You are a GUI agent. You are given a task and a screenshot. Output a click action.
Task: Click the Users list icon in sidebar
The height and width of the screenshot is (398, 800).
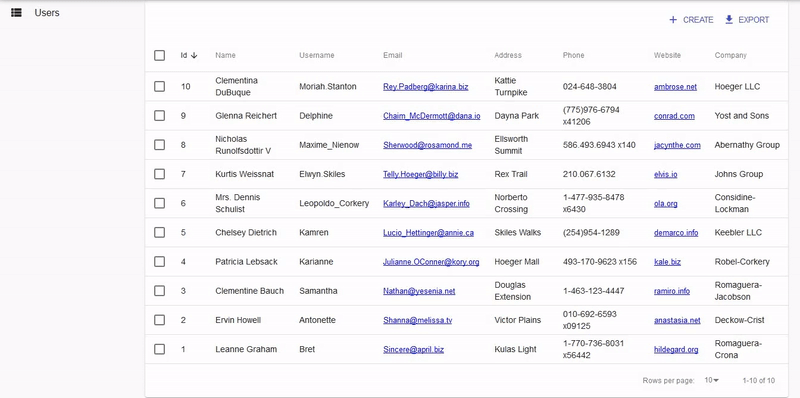pos(16,13)
